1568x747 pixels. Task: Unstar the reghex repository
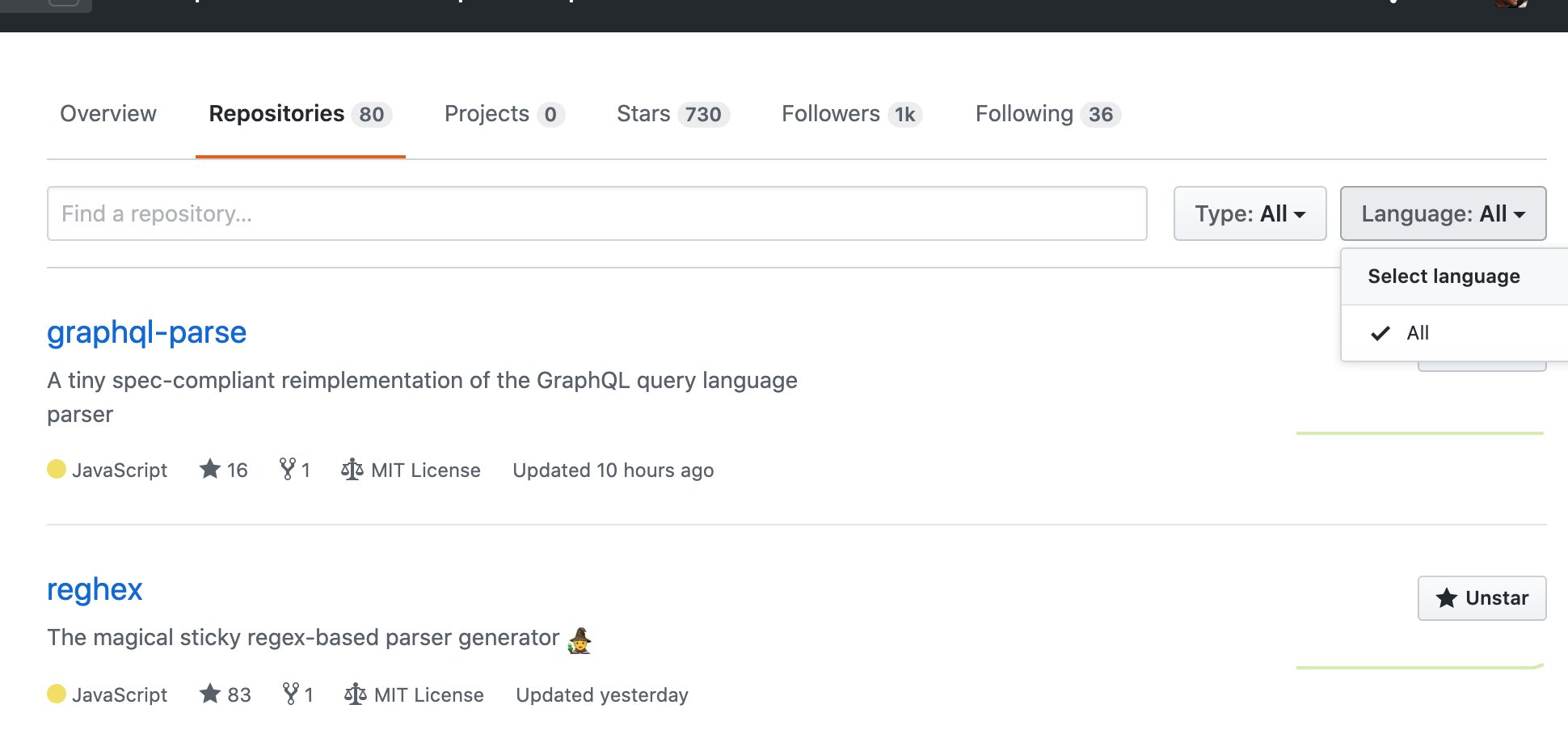[x=1482, y=598]
